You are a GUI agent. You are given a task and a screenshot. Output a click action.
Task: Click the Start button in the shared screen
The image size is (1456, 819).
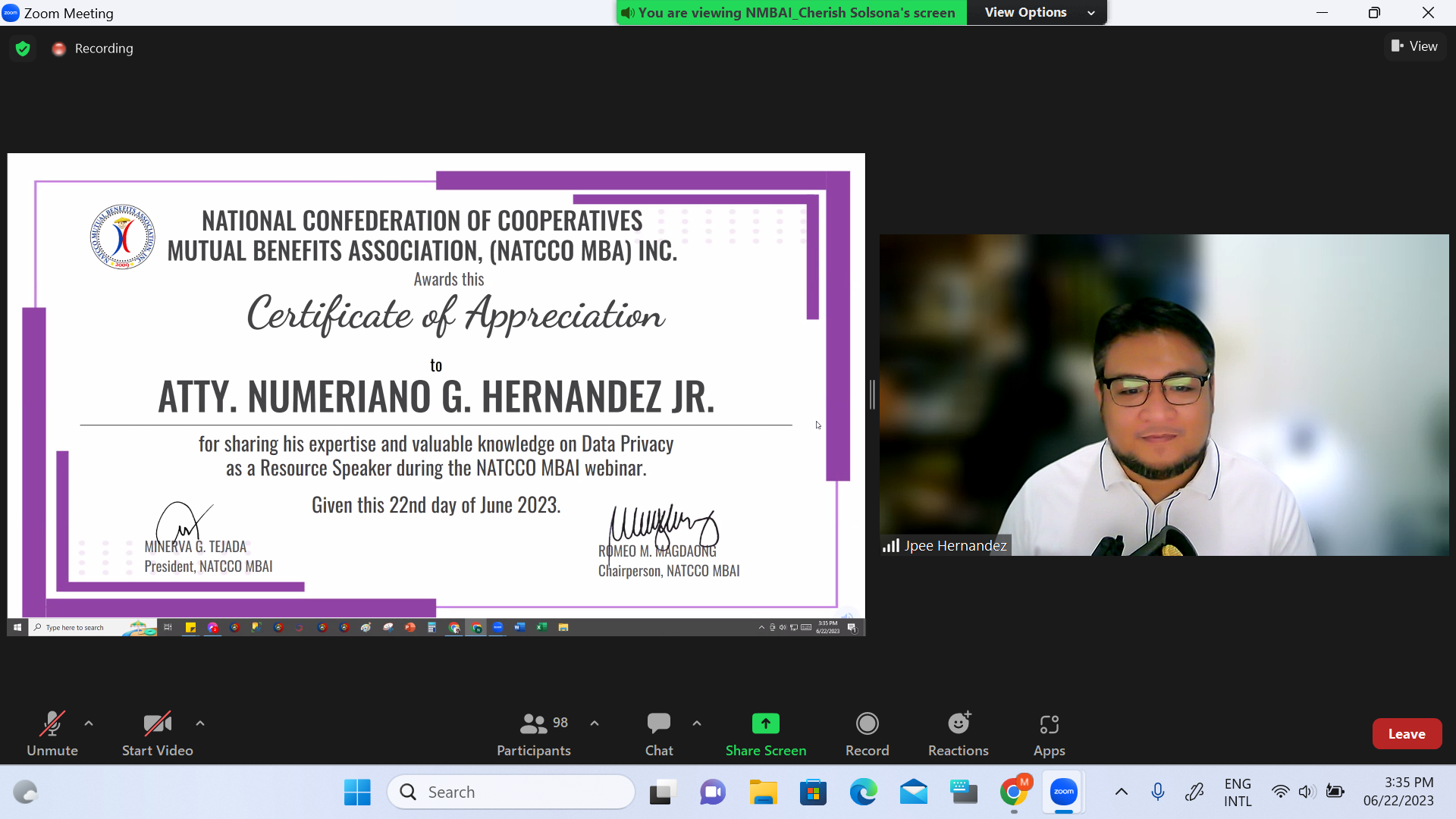[x=17, y=628]
